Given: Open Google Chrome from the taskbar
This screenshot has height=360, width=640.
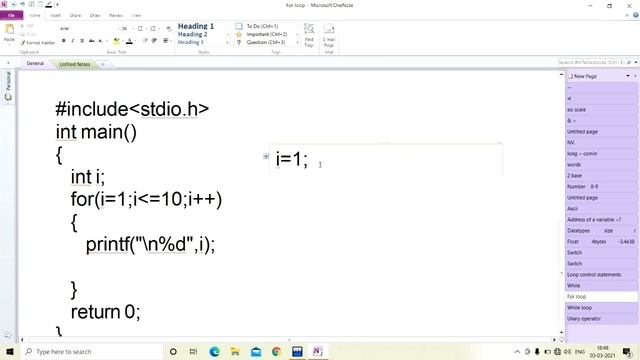Looking at the screenshot, I should (276, 351).
